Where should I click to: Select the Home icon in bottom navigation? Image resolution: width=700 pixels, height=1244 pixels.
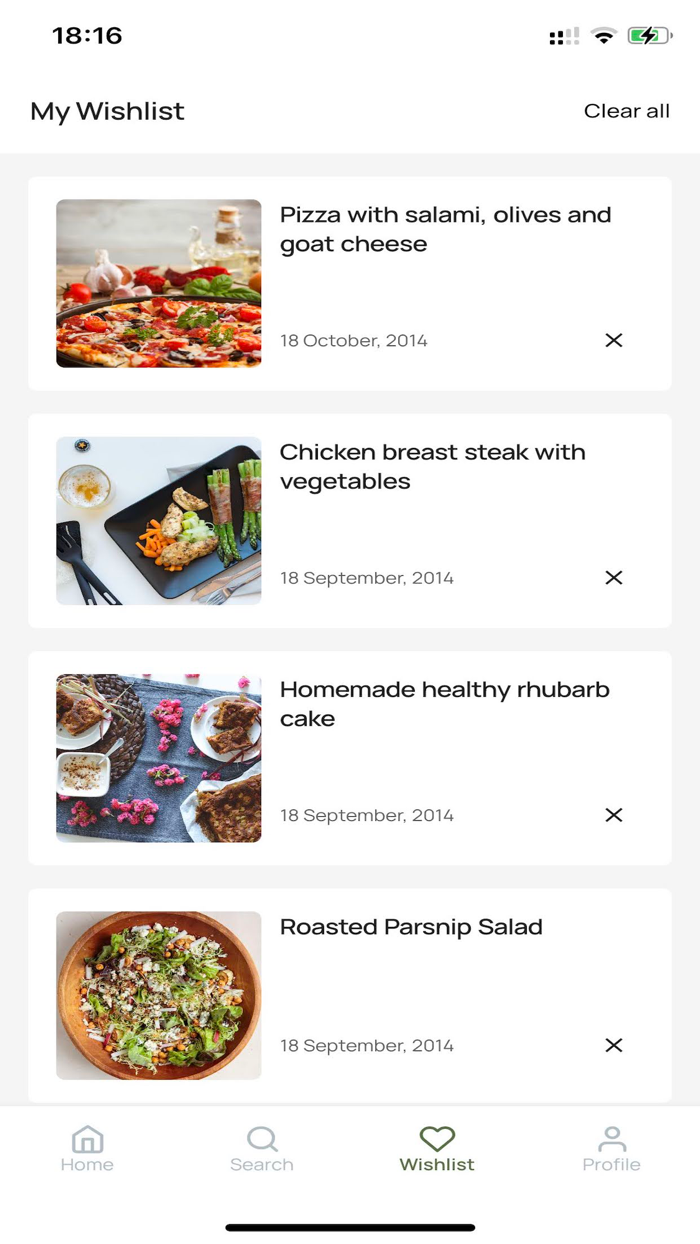(87, 1138)
